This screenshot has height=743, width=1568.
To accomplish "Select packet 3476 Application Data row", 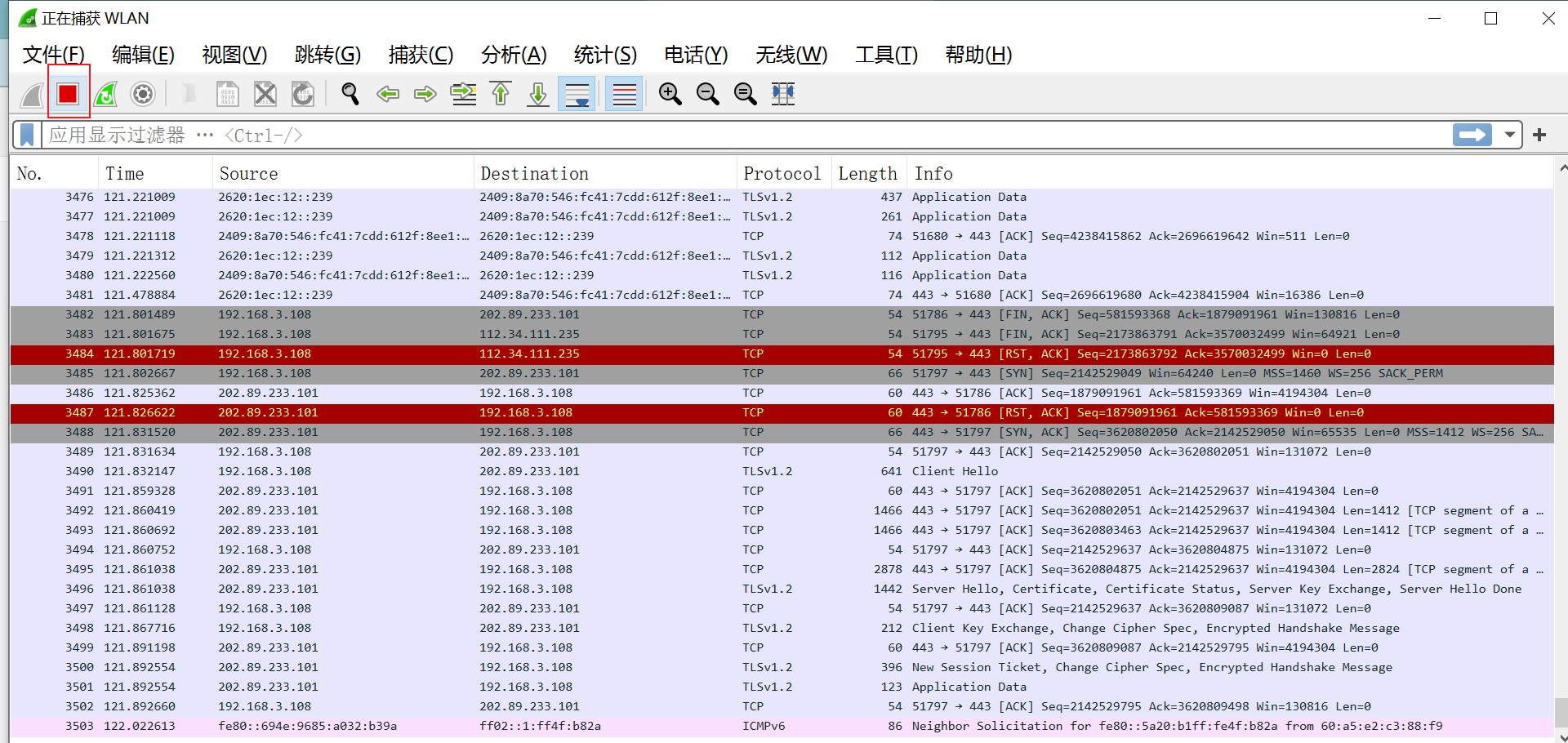I will (x=782, y=197).
